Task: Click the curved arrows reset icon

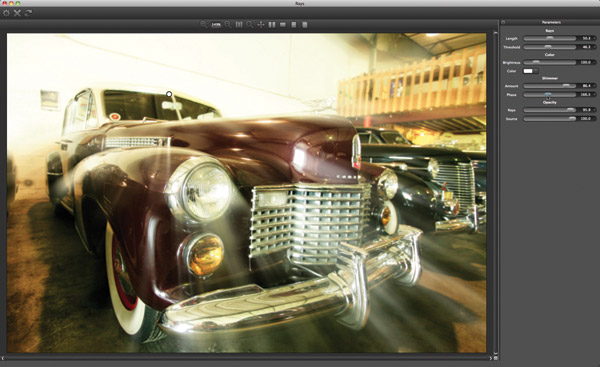Action: 28,13
